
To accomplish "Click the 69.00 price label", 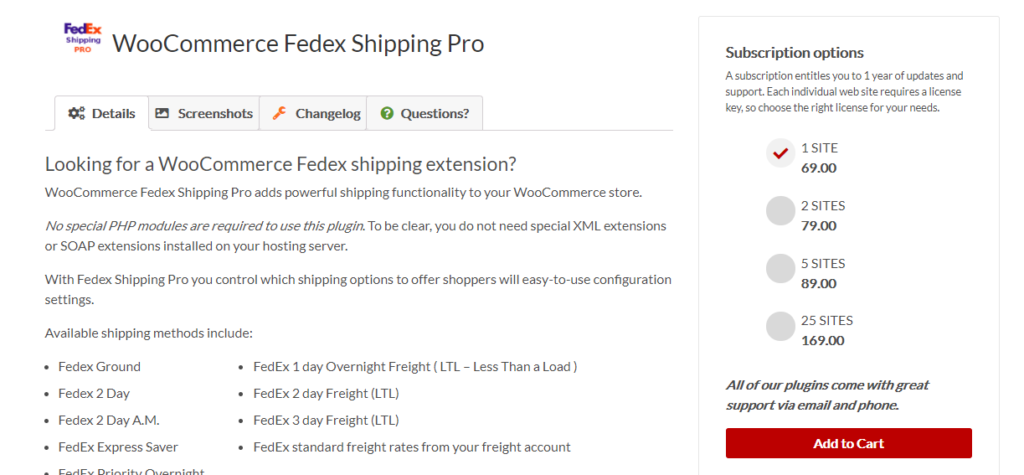I will click(x=818, y=168).
